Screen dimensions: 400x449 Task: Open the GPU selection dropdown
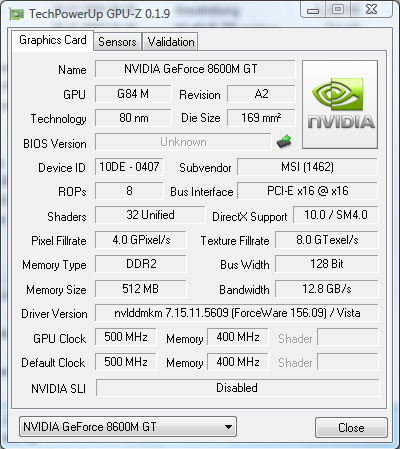[128, 427]
